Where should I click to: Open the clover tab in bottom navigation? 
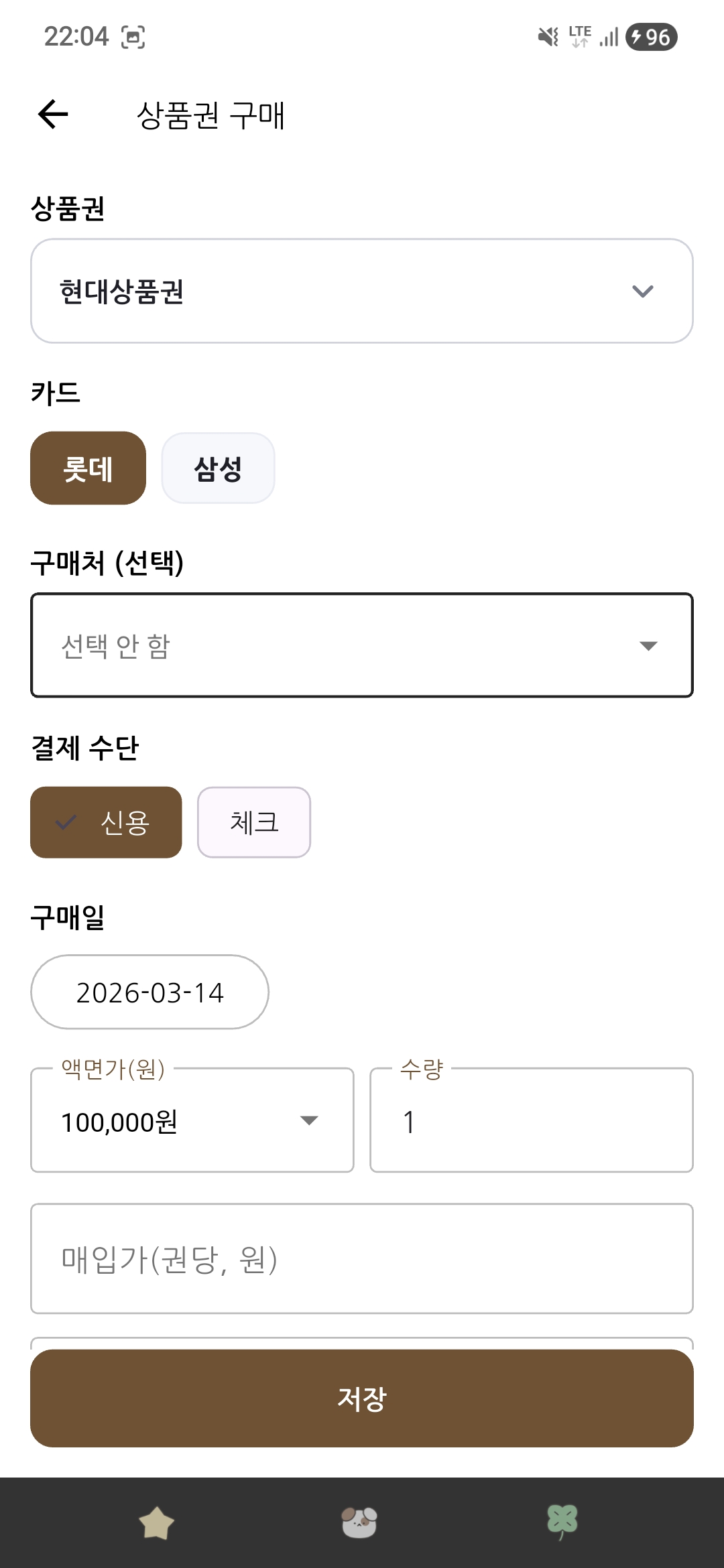[x=562, y=1522]
